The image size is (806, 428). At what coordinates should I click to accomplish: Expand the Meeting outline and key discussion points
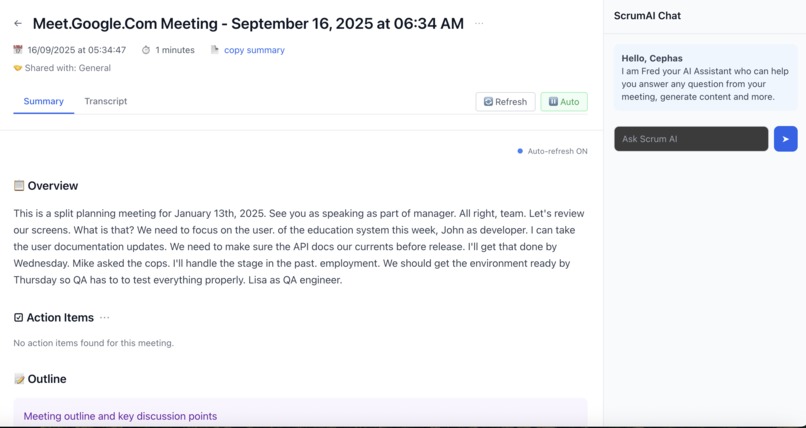point(120,416)
